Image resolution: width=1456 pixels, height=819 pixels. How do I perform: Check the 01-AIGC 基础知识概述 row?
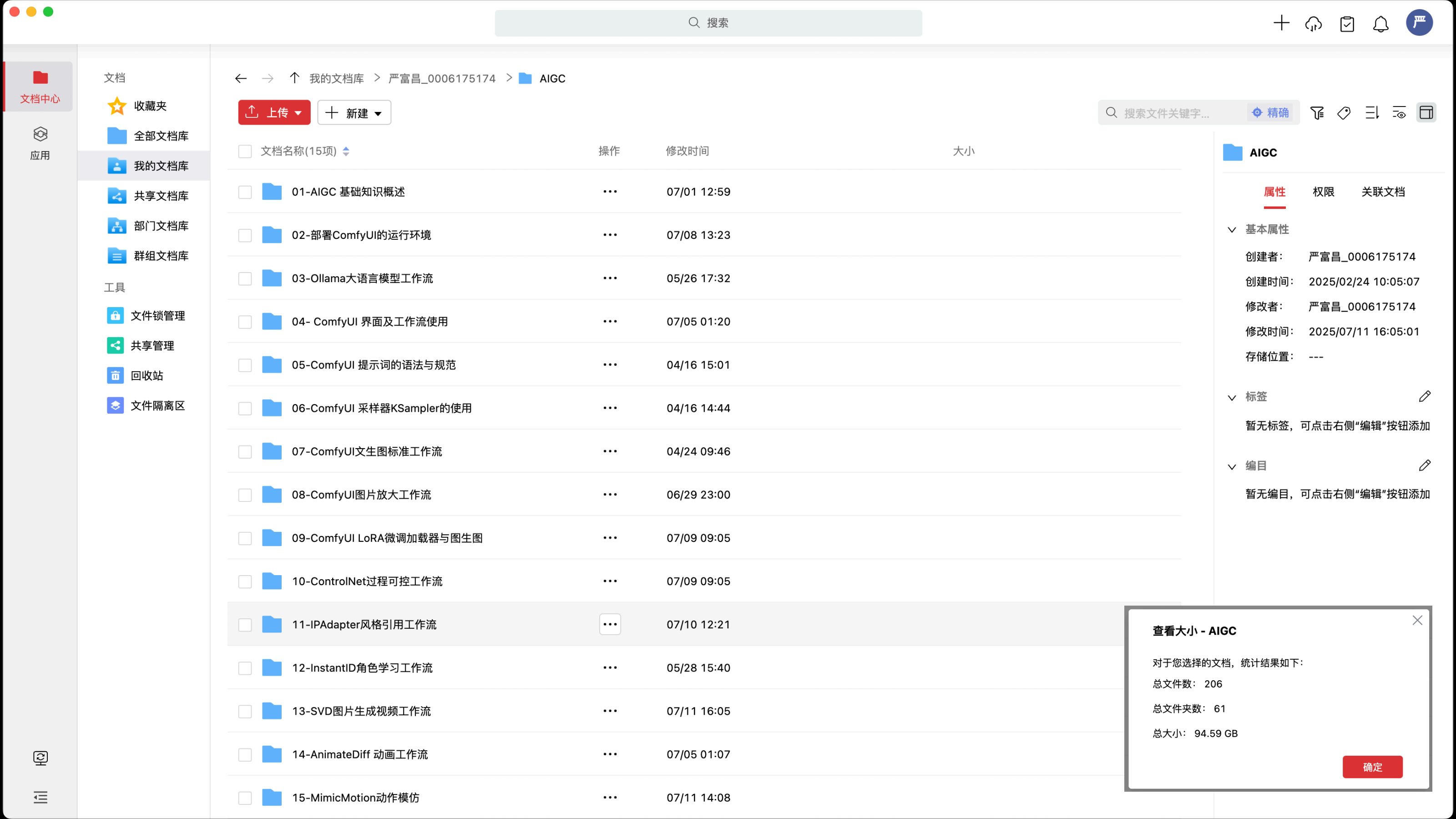pos(245,192)
